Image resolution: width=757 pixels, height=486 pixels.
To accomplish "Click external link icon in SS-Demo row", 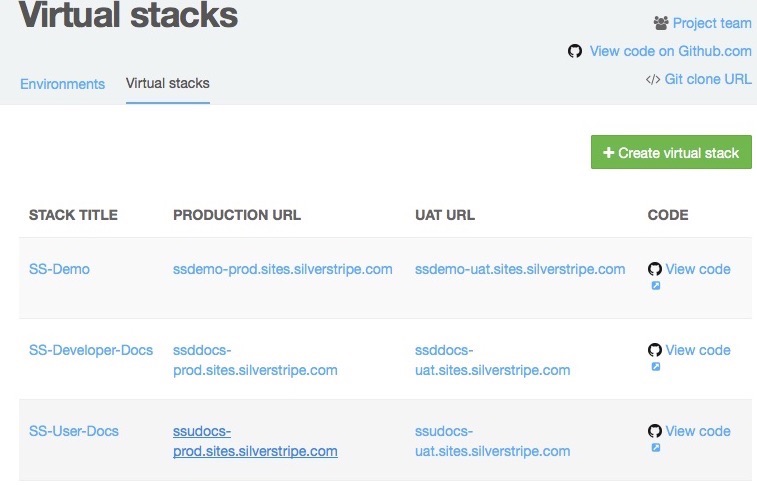I will click(656, 286).
